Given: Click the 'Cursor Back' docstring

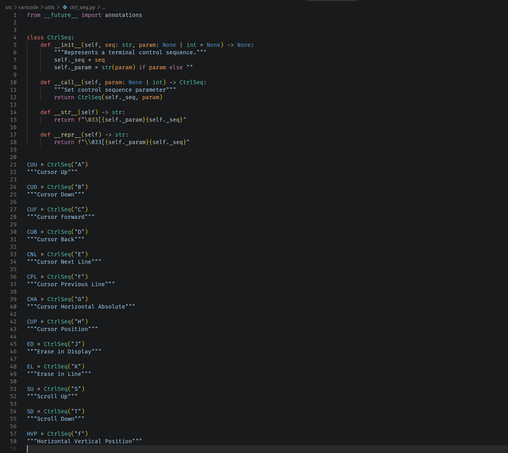Looking at the screenshot, I should [x=55, y=239].
